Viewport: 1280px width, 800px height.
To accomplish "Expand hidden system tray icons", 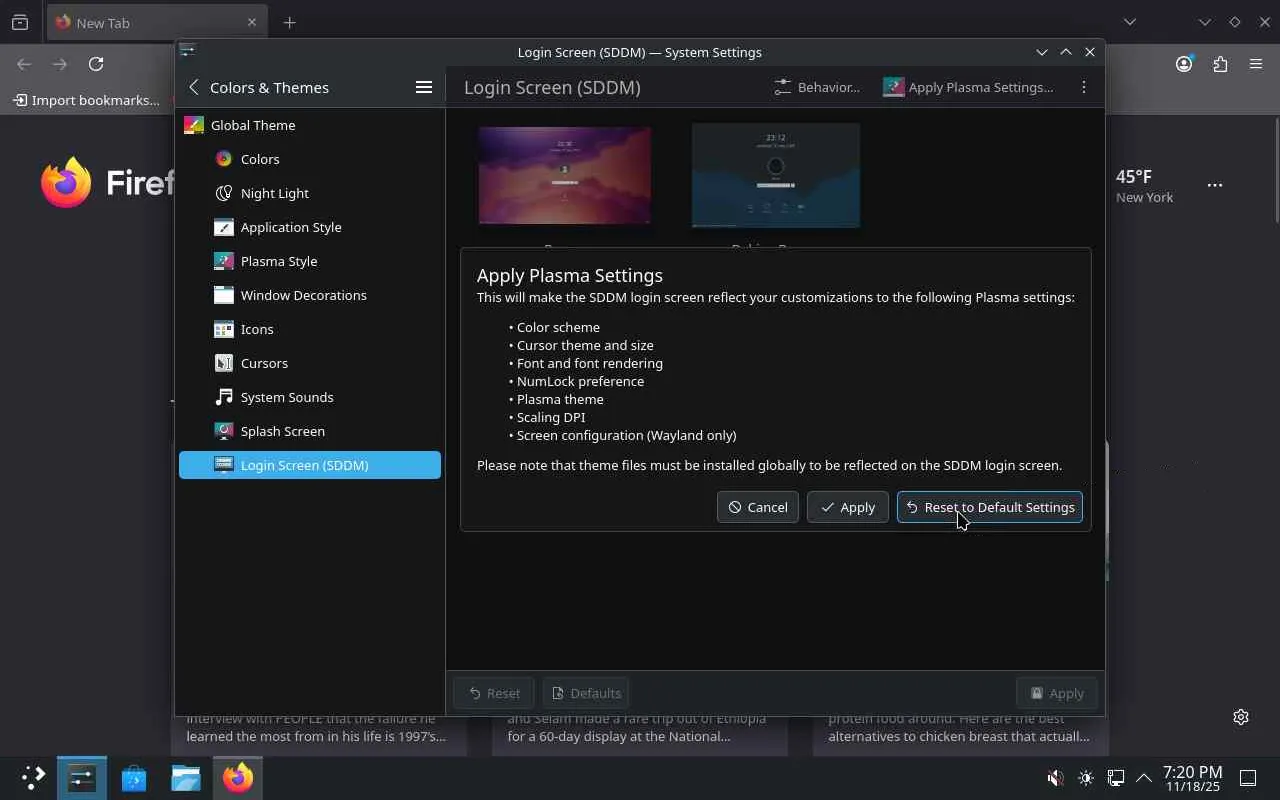I will point(1143,778).
